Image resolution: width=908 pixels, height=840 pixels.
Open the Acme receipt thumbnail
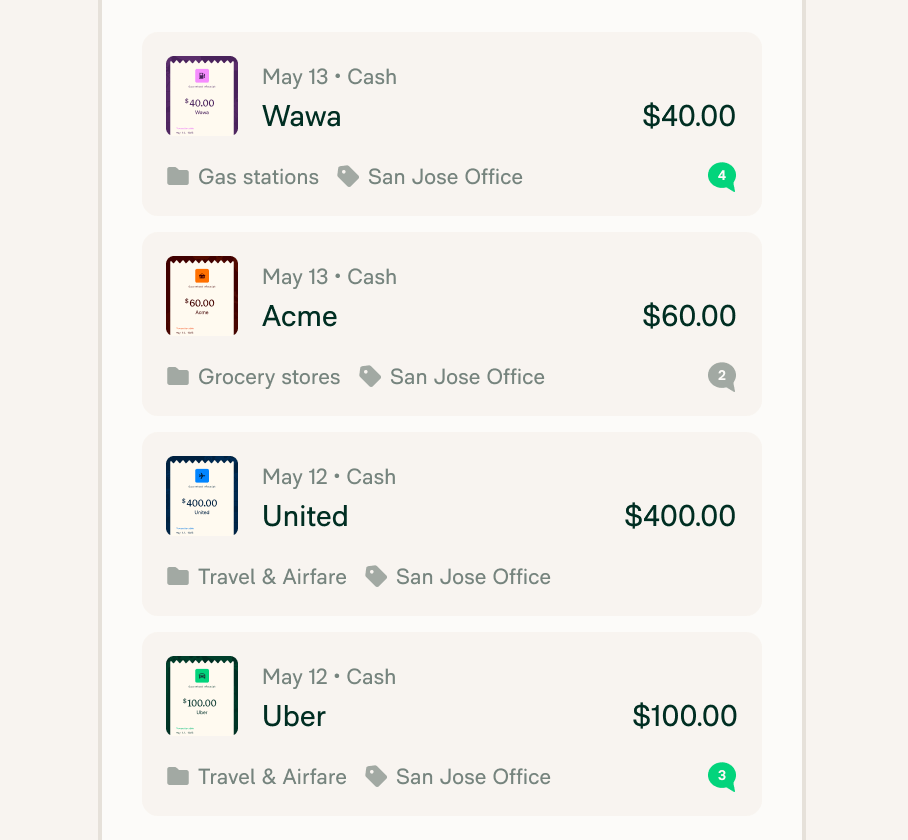click(202, 295)
